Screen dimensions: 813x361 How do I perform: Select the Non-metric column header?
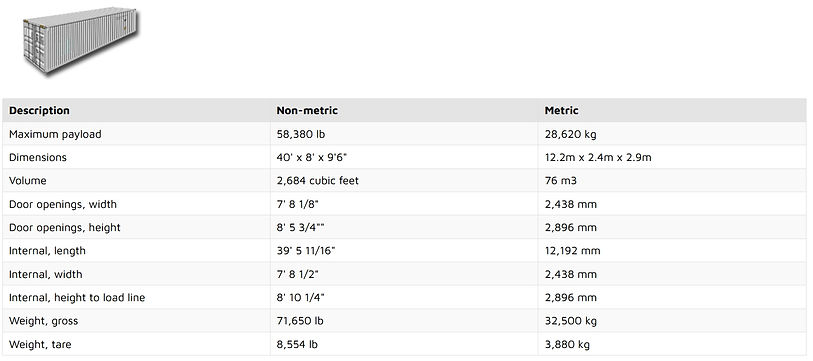(307, 110)
